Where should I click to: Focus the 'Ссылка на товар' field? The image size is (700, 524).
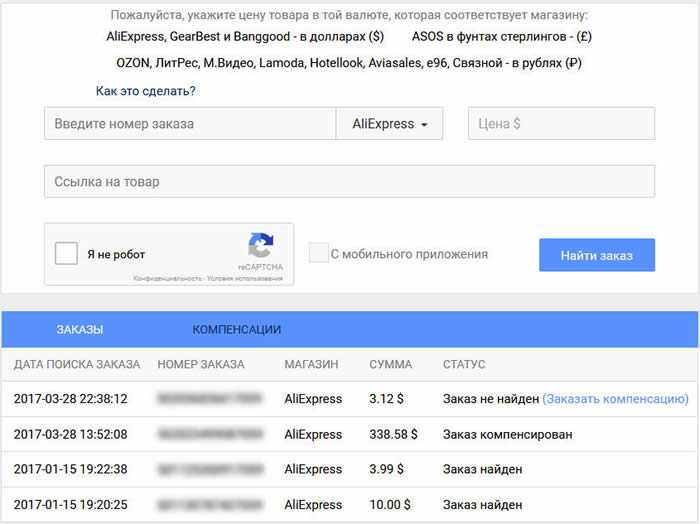(350, 182)
